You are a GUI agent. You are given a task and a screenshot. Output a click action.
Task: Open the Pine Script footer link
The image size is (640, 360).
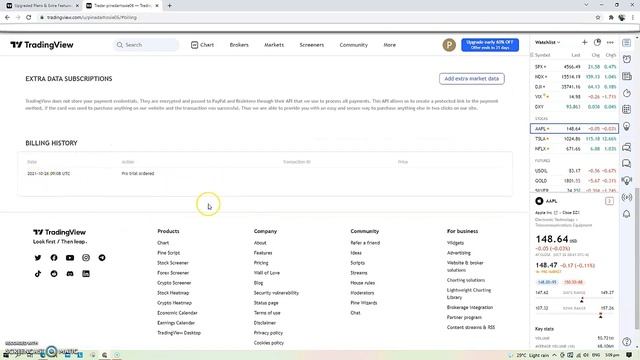[x=169, y=253]
